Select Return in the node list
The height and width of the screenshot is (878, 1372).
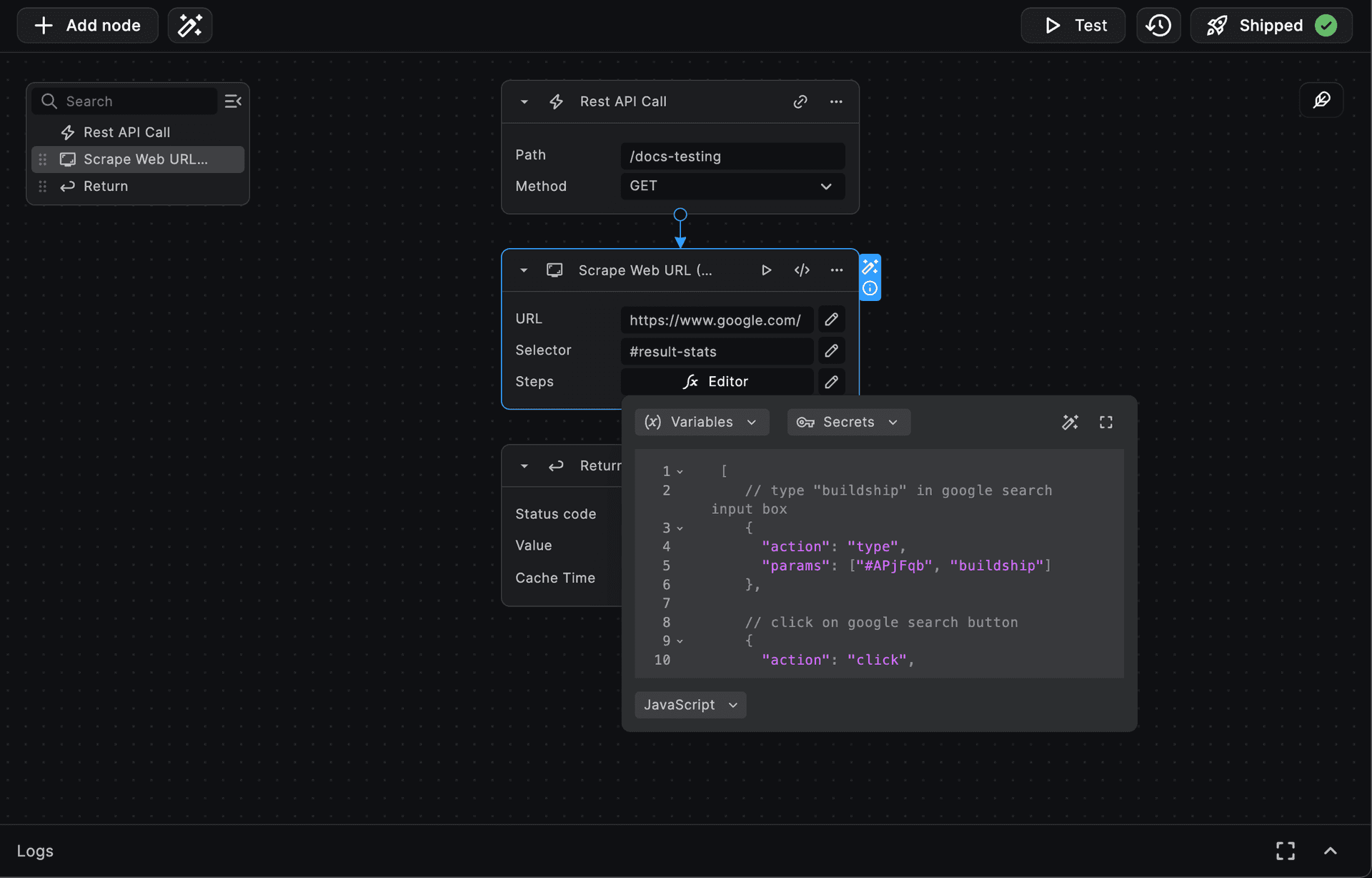coord(106,187)
